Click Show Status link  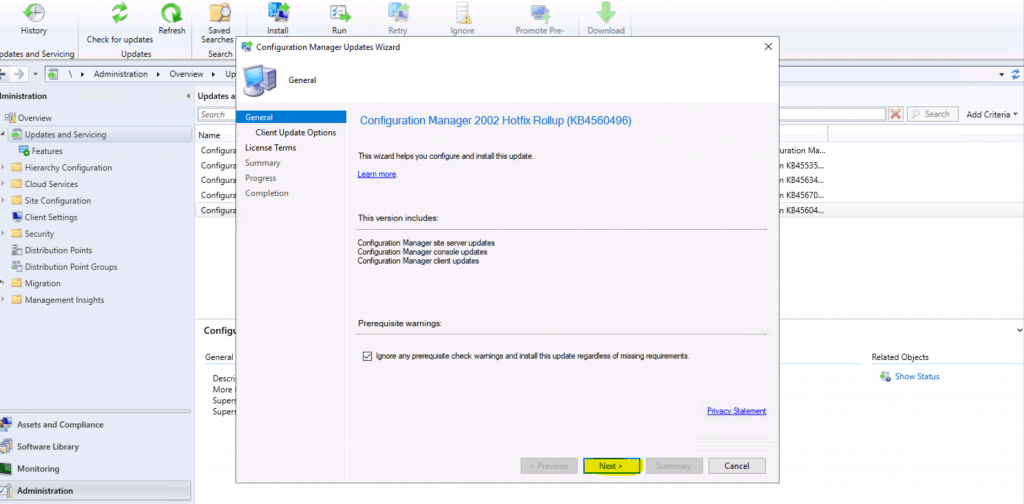click(x=917, y=377)
